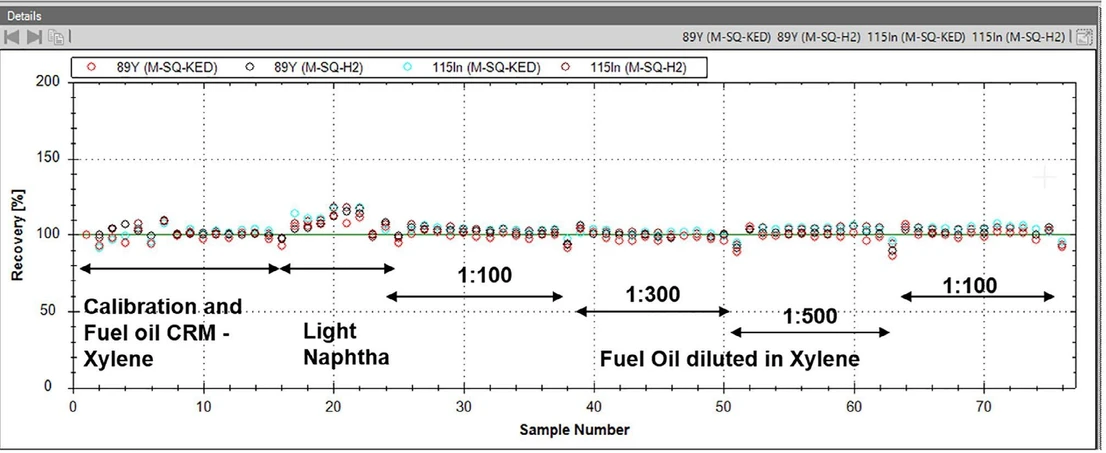Click the expand view icon at top right
Image resolution: width=1106 pixels, height=453 pixels.
coord(1083,37)
